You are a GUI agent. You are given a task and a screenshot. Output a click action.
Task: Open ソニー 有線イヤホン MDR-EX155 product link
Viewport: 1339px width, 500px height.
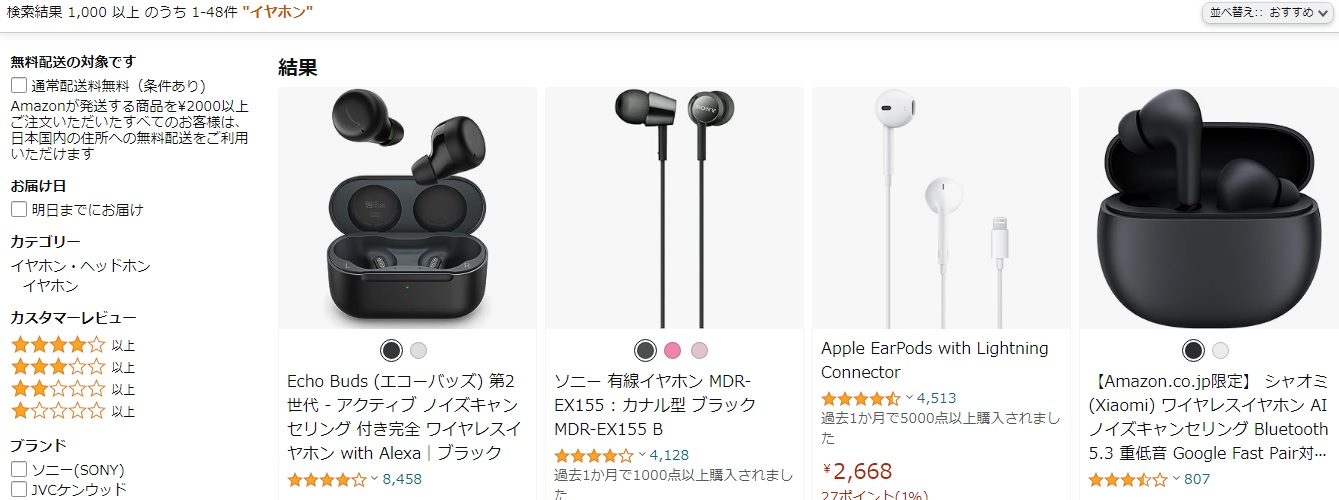[x=655, y=406]
